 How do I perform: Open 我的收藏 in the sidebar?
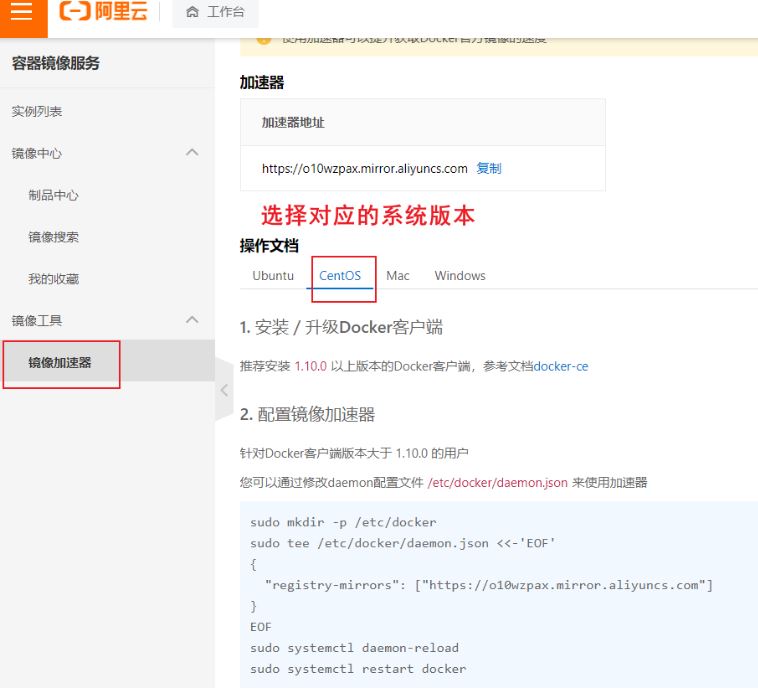pos(53,279)
